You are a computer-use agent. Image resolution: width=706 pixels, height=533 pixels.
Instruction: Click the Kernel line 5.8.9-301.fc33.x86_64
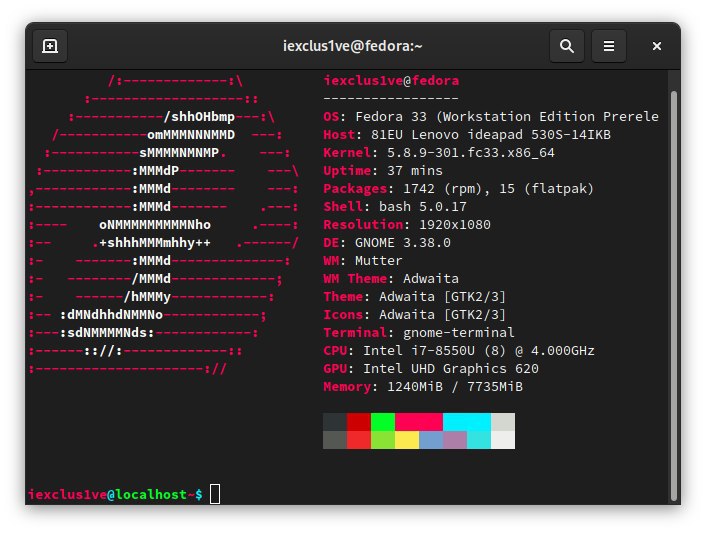439,153
